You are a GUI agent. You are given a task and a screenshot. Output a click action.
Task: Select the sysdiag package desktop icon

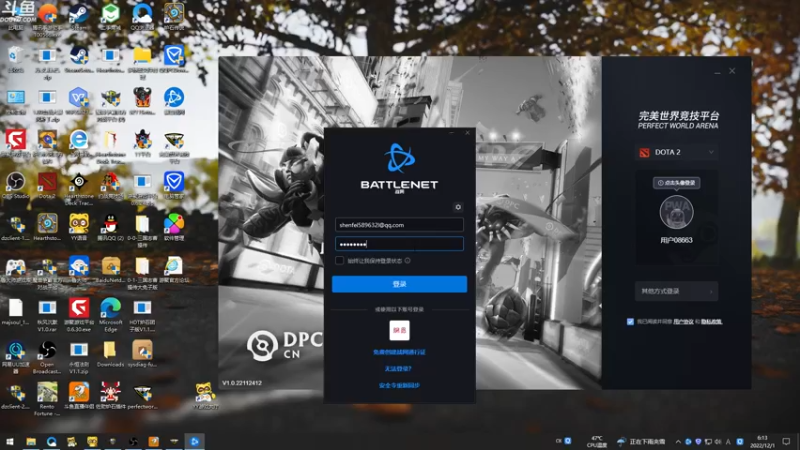pos(142,354)
